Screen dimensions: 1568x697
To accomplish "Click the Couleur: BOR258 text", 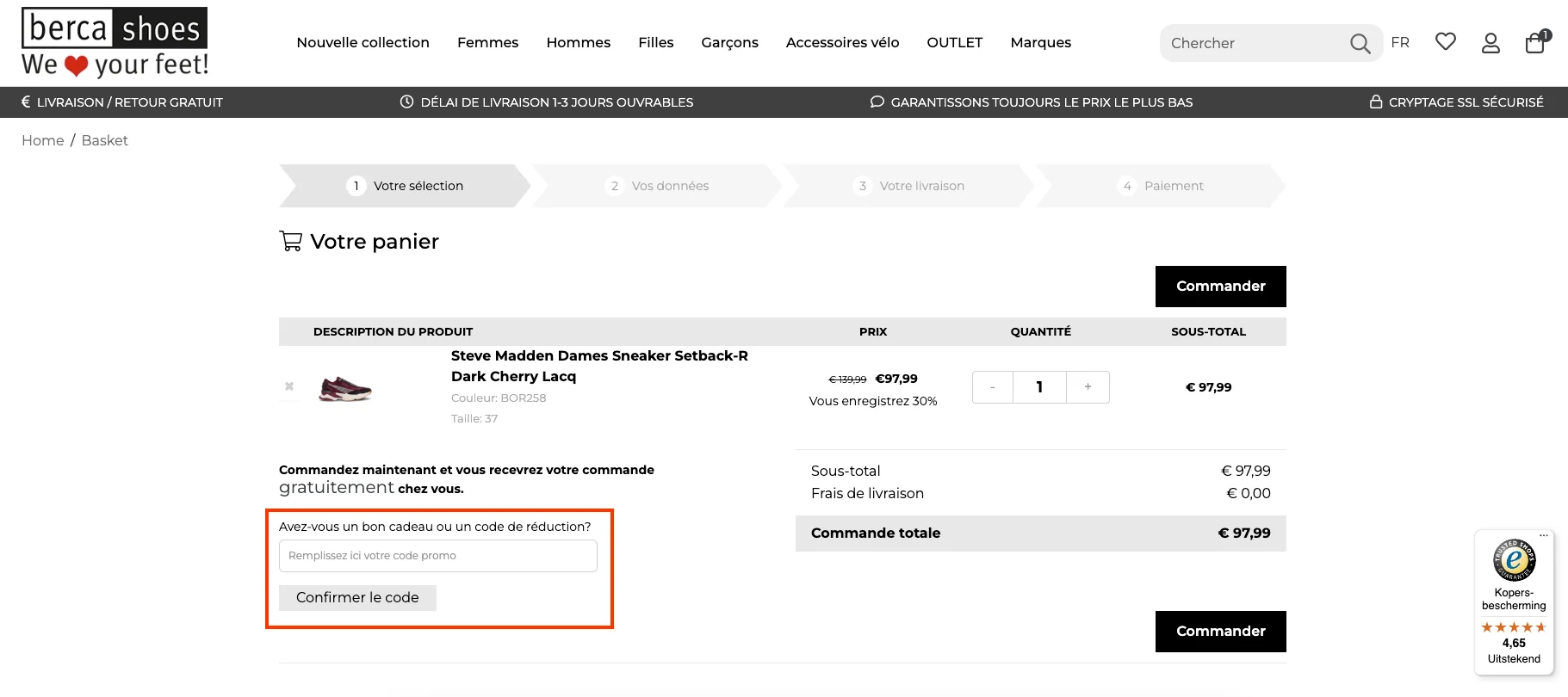I will pyautogui.click(x=499, y=398).
